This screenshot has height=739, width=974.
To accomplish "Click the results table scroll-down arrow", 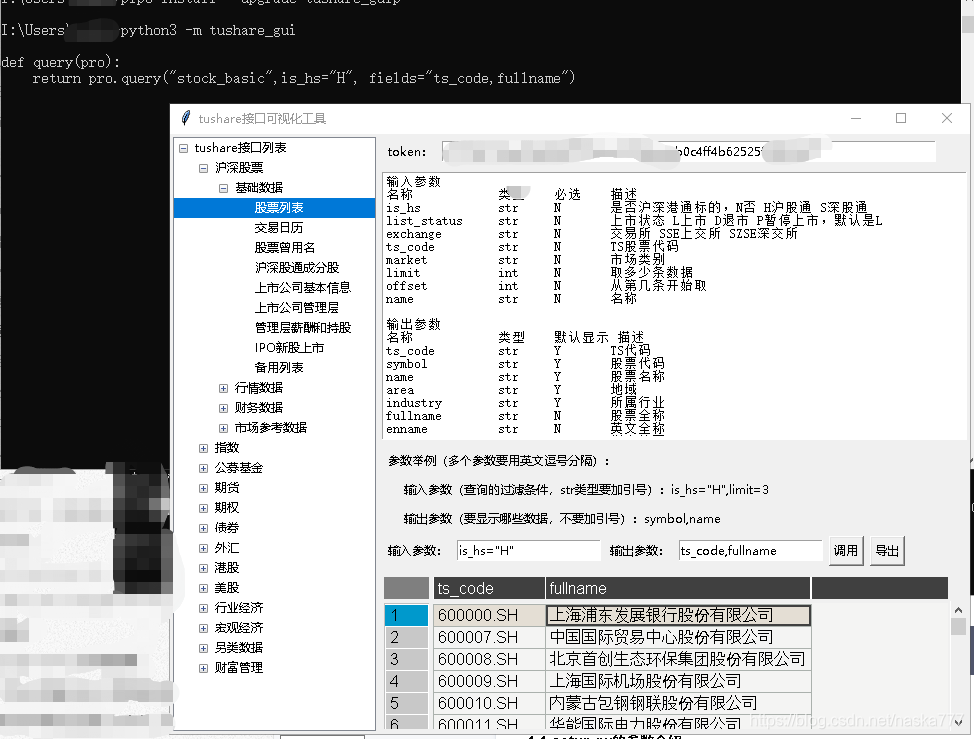I will pyautogui.click(x=958, y=722).
